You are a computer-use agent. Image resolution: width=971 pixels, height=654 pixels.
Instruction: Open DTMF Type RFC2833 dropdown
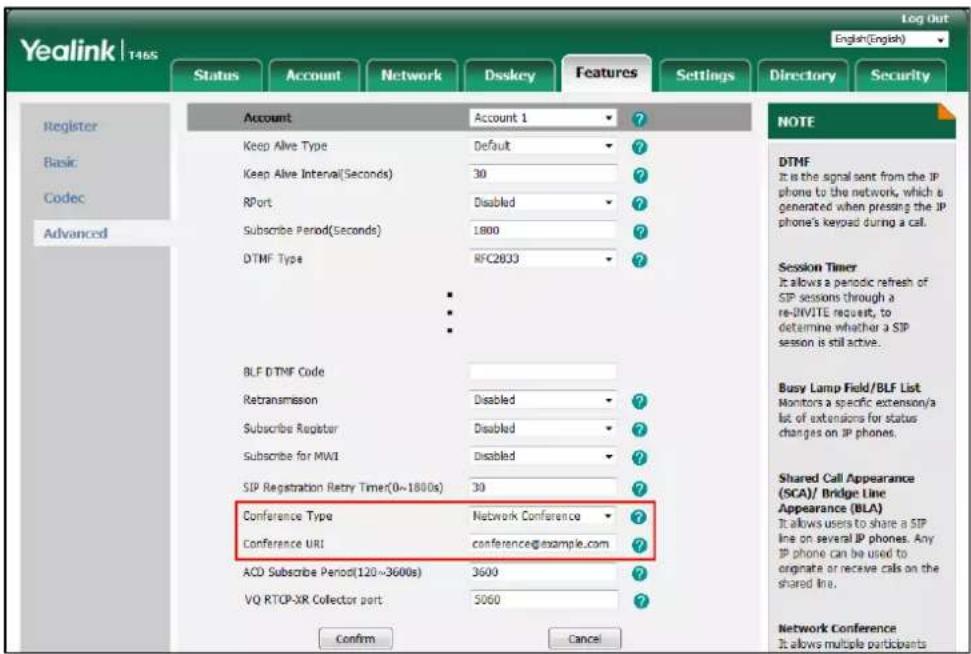coord(543,259)
